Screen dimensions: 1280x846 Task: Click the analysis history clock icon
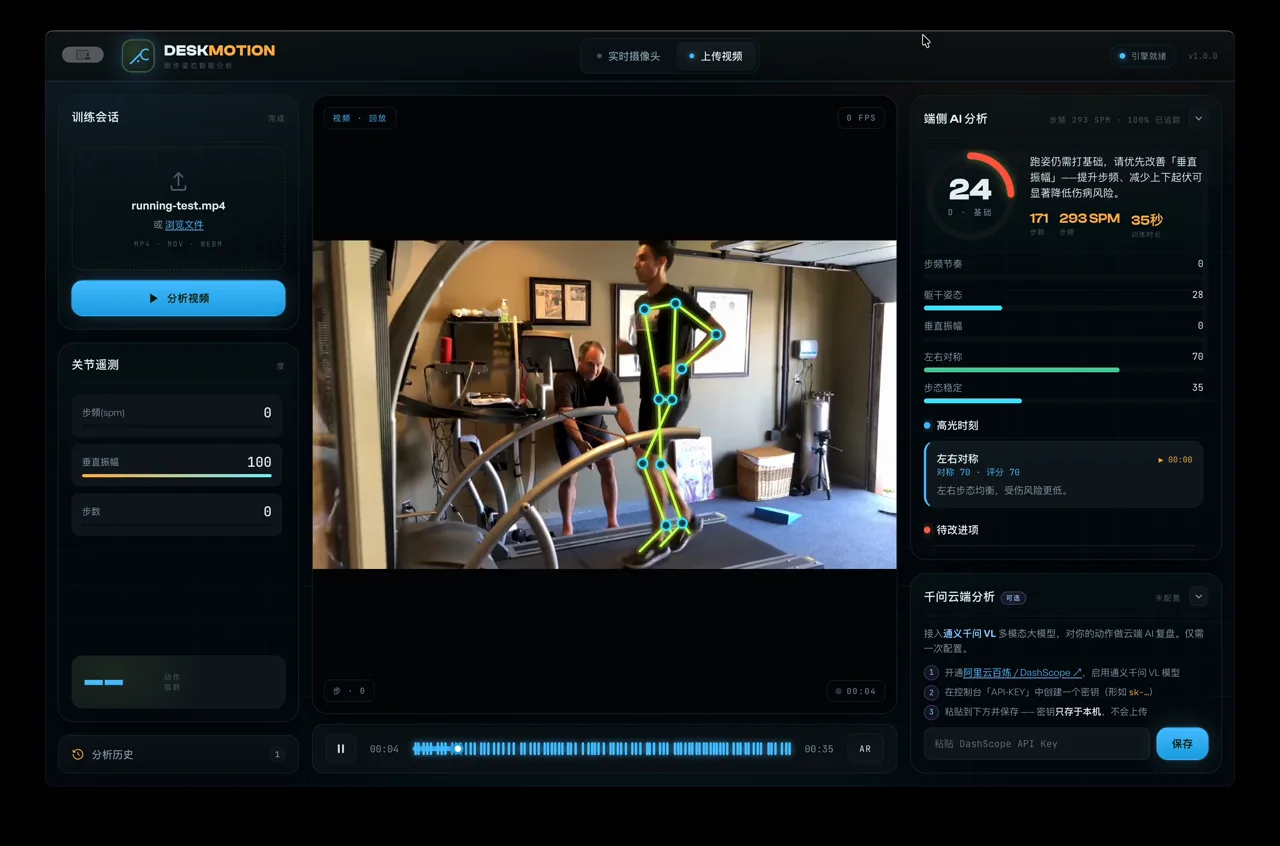point(78,755)
